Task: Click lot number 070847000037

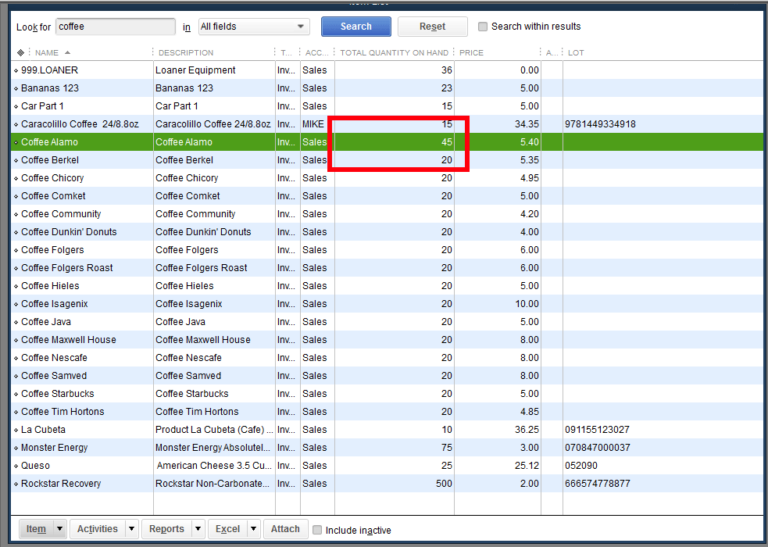Action: [597, 448]
